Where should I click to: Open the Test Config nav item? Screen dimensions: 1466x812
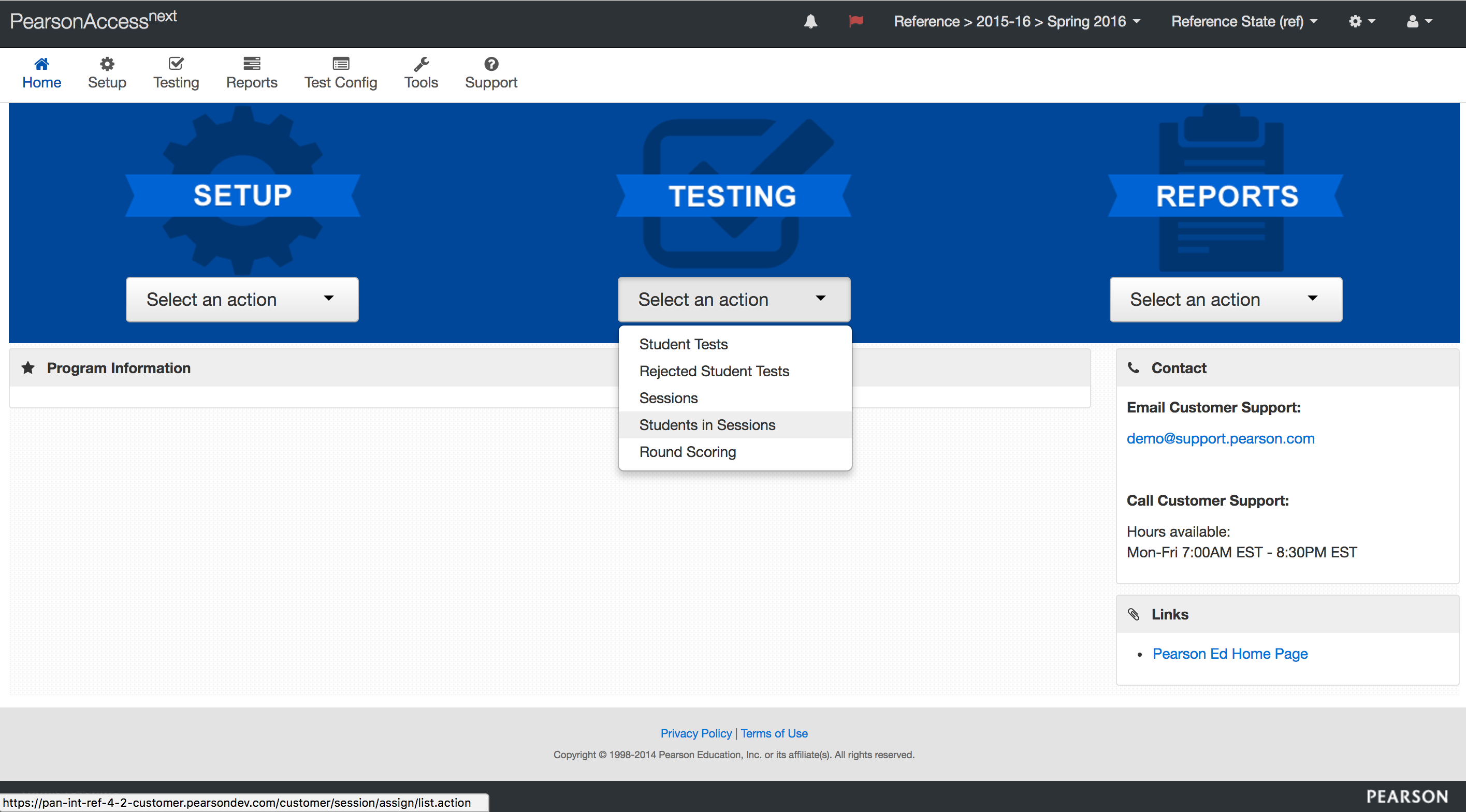click(x=340, y=73)
